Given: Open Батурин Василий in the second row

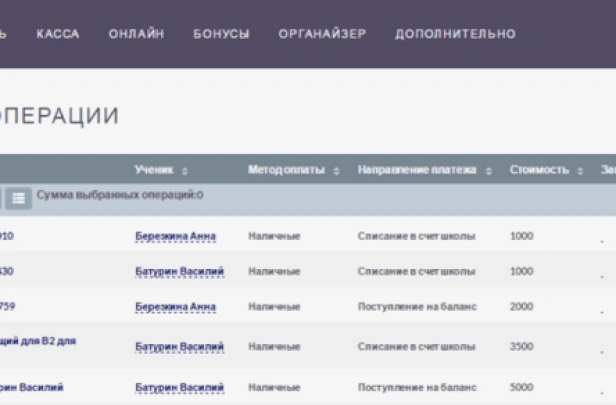Looking at the screenshot, I should point(179,271).
